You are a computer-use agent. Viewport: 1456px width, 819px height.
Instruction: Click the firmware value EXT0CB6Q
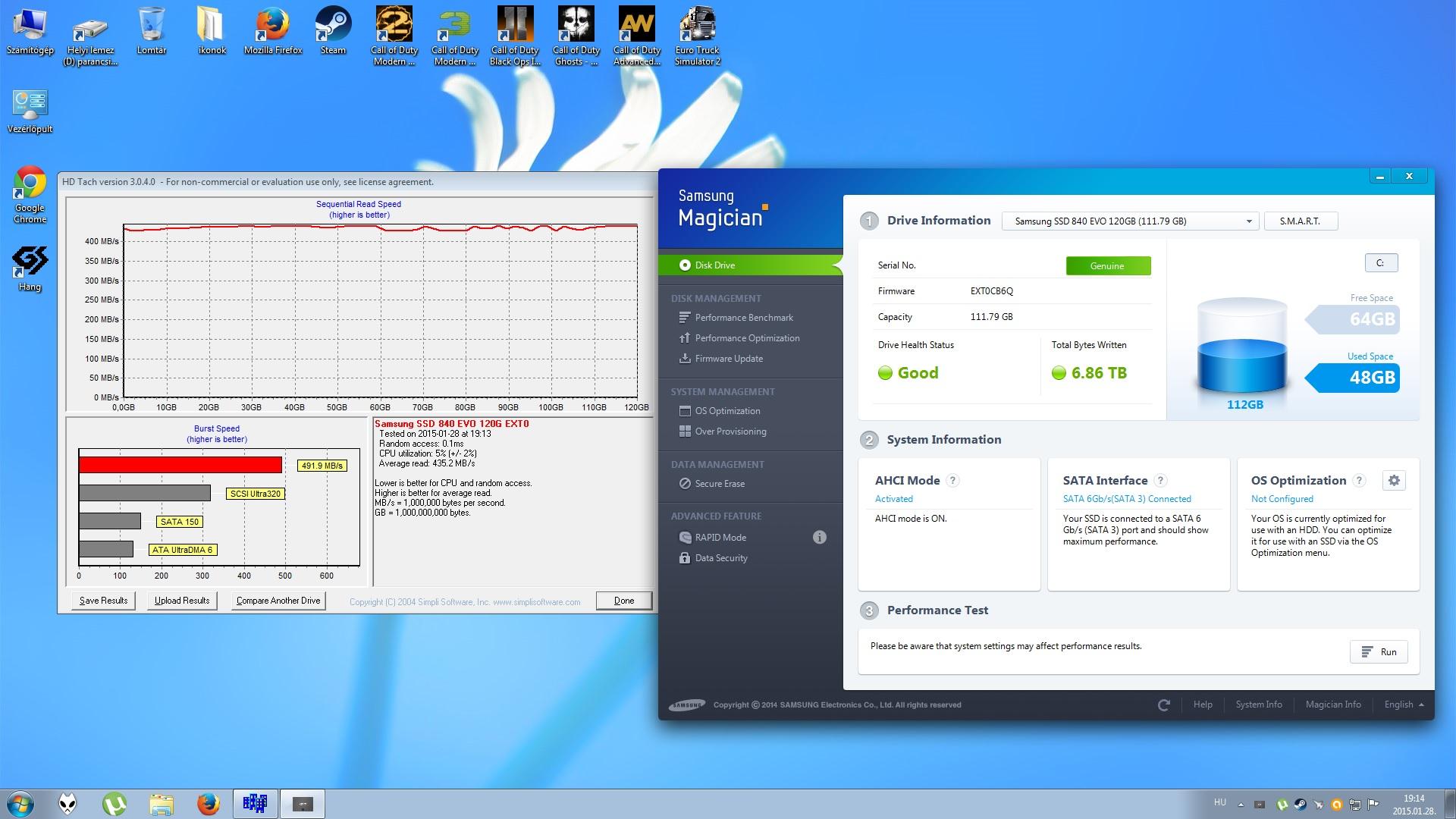point(992,291)
